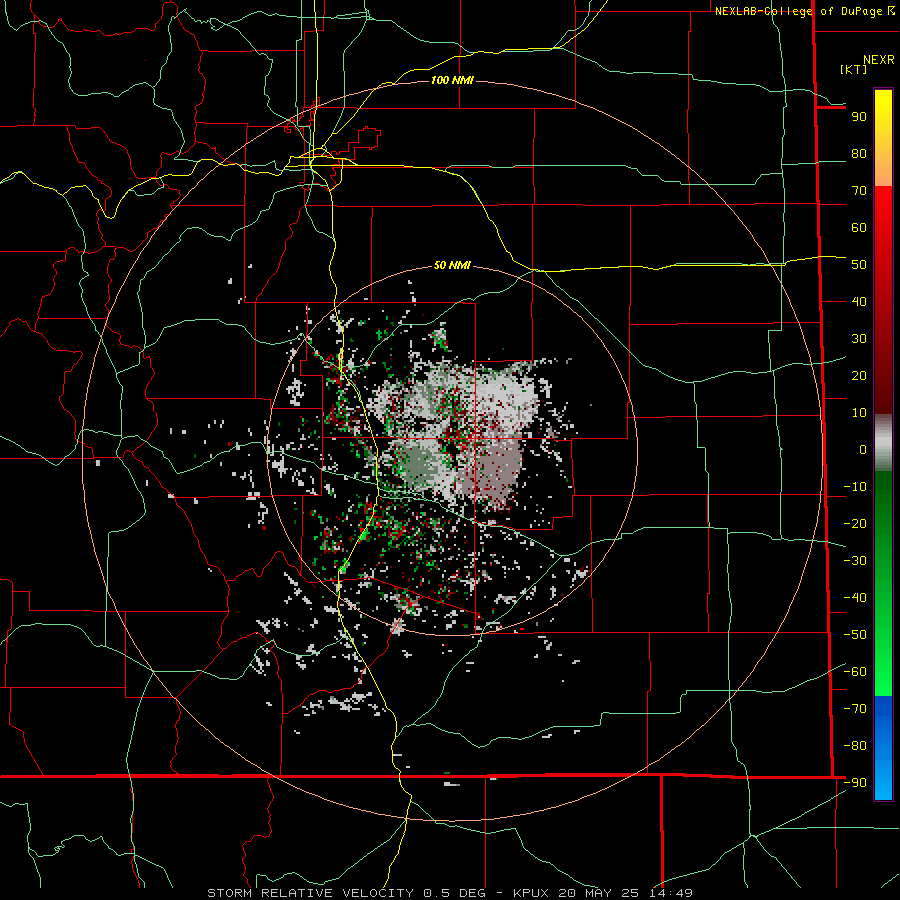
Task: Click the -30 tick label on color scale
Action: click(x=855, y=561)
